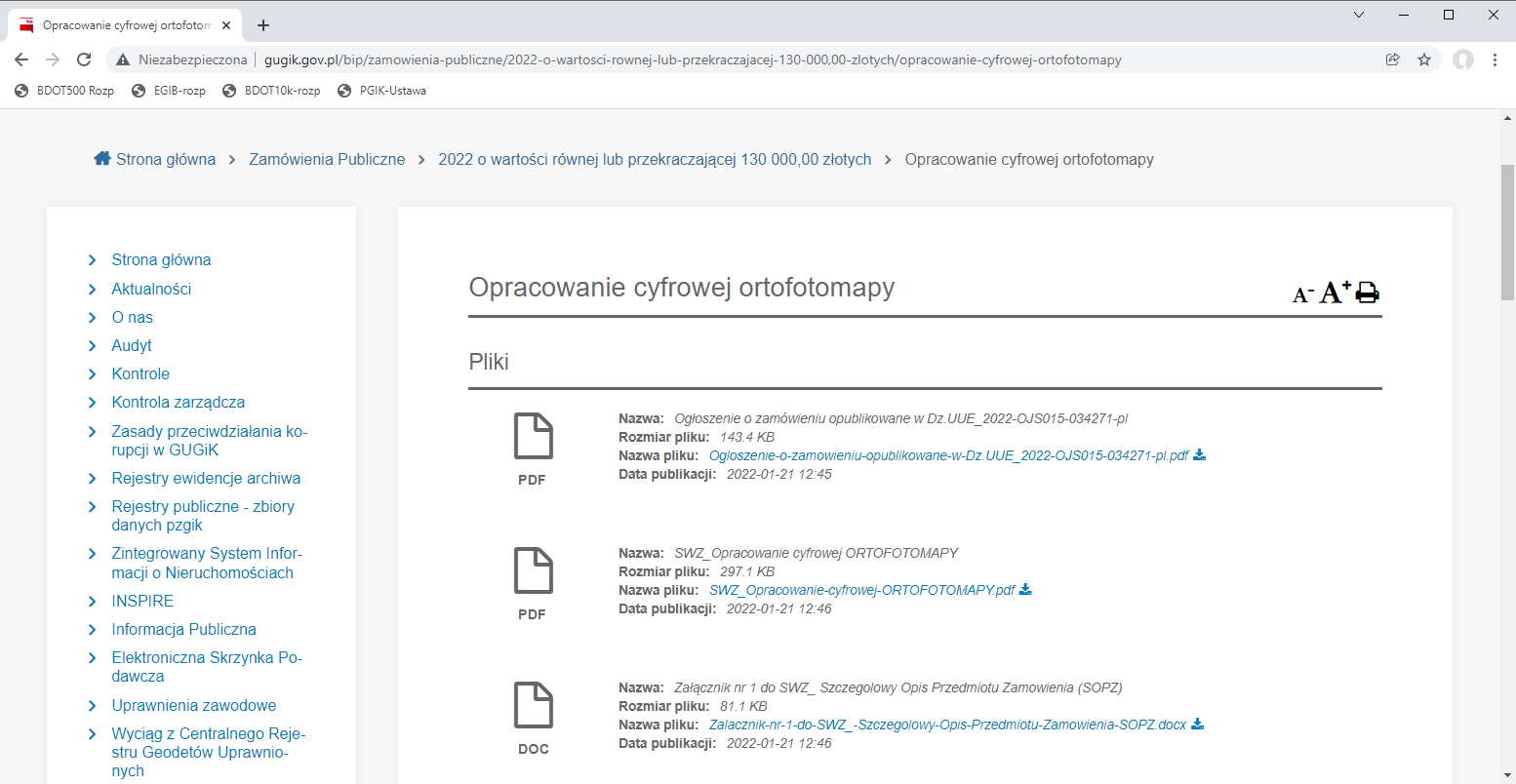The width and height of the screenshot is (1516, 784).
Task: Click the decrease font size A- icon
Action: (1302, 294)
